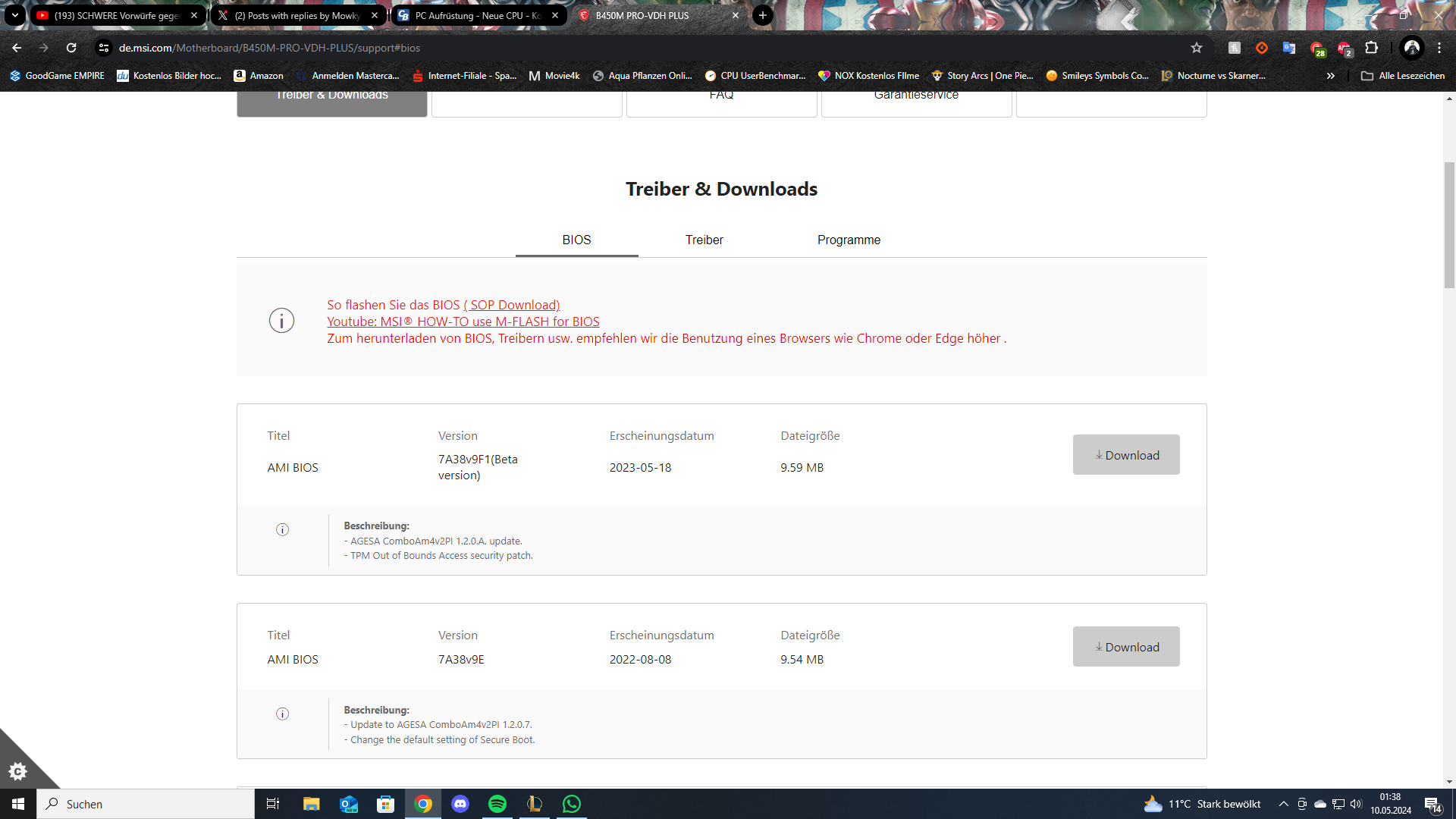
Task: Open the Youtube M-FLASH how-to link
Action: [x=463, y=322]
